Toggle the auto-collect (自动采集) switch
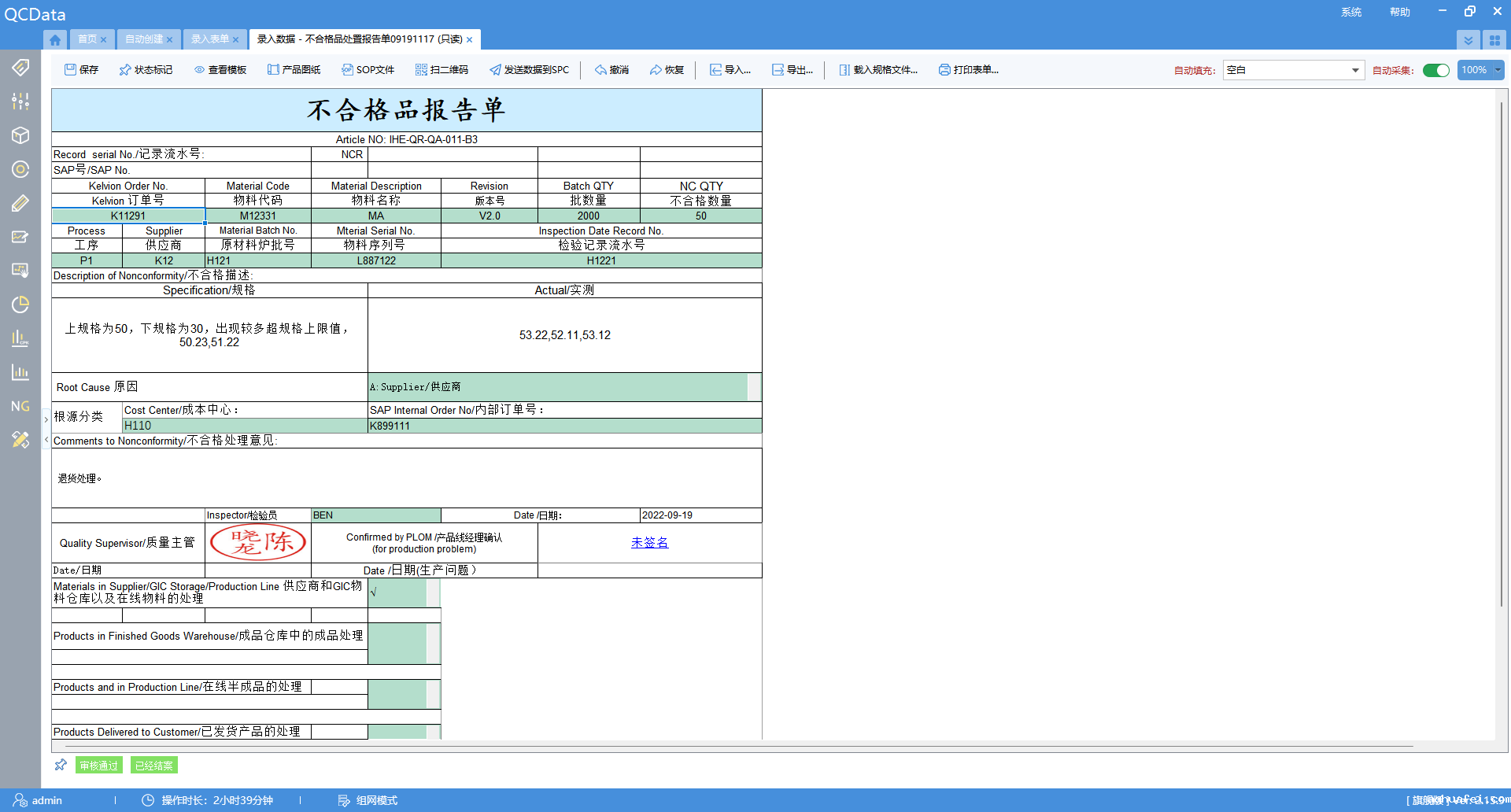 pyautogui.click(x=1435, y=70)
